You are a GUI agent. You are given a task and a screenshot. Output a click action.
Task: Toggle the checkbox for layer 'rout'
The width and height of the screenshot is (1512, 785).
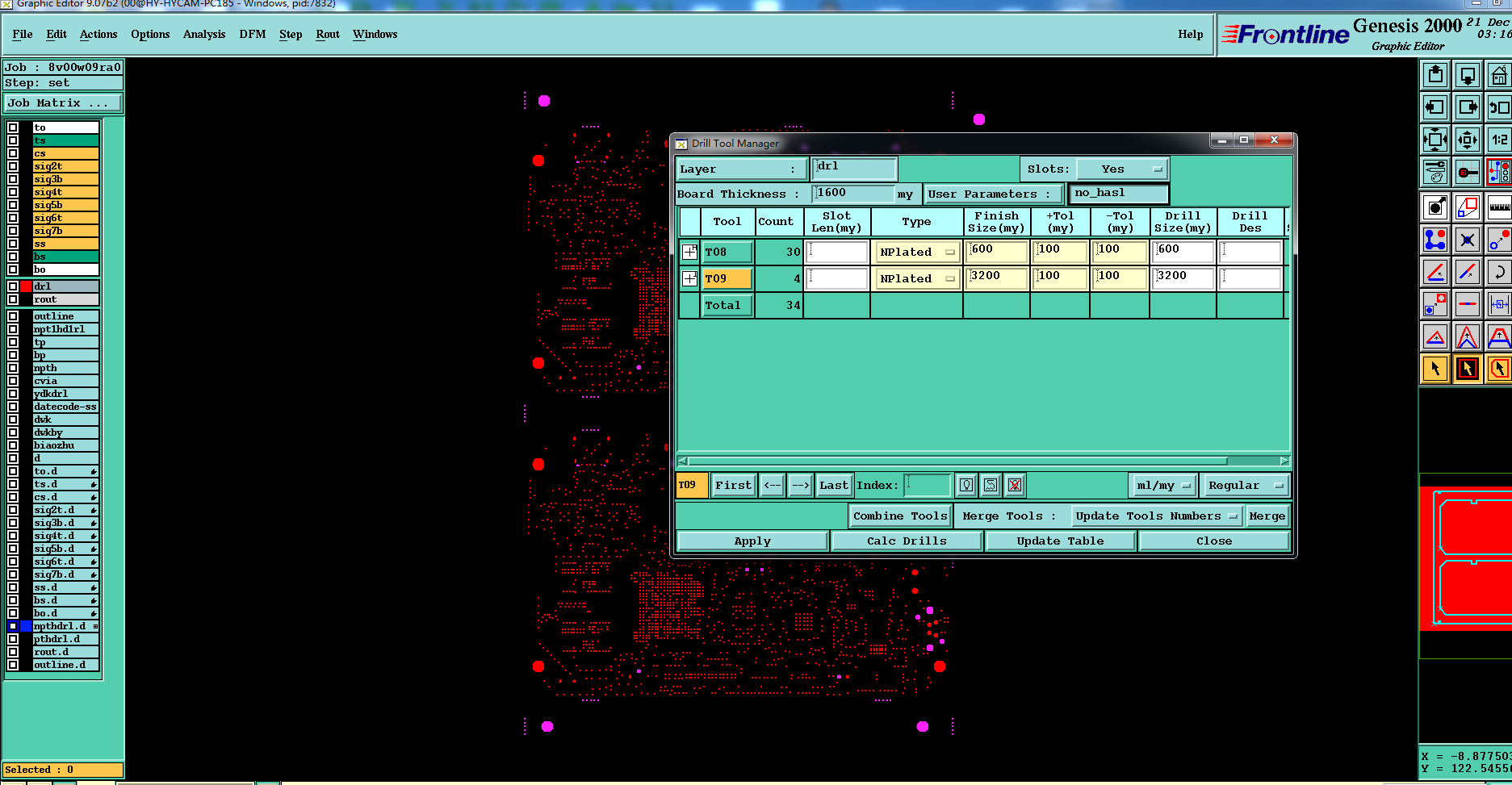point(13,299)
